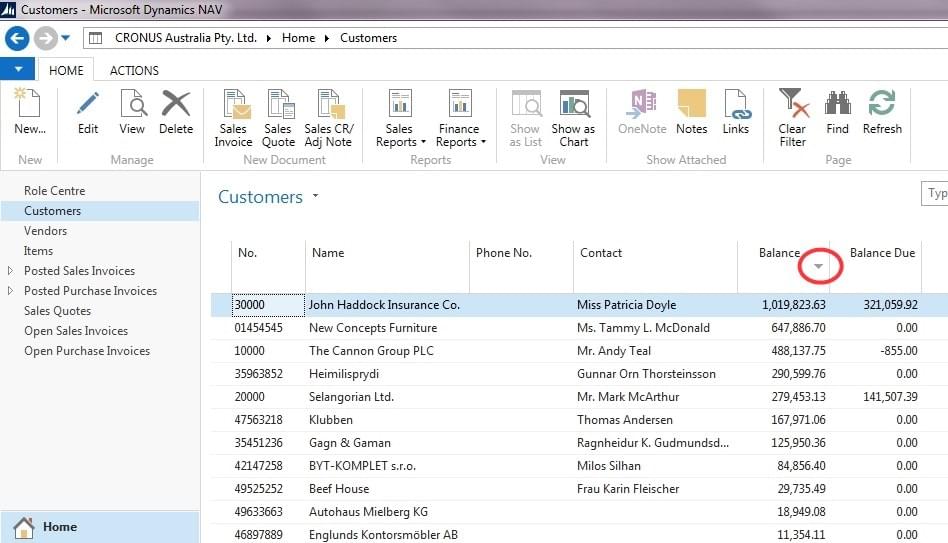
Task: Click contact Thomas Andersen cell
Action: click(625, 420)
